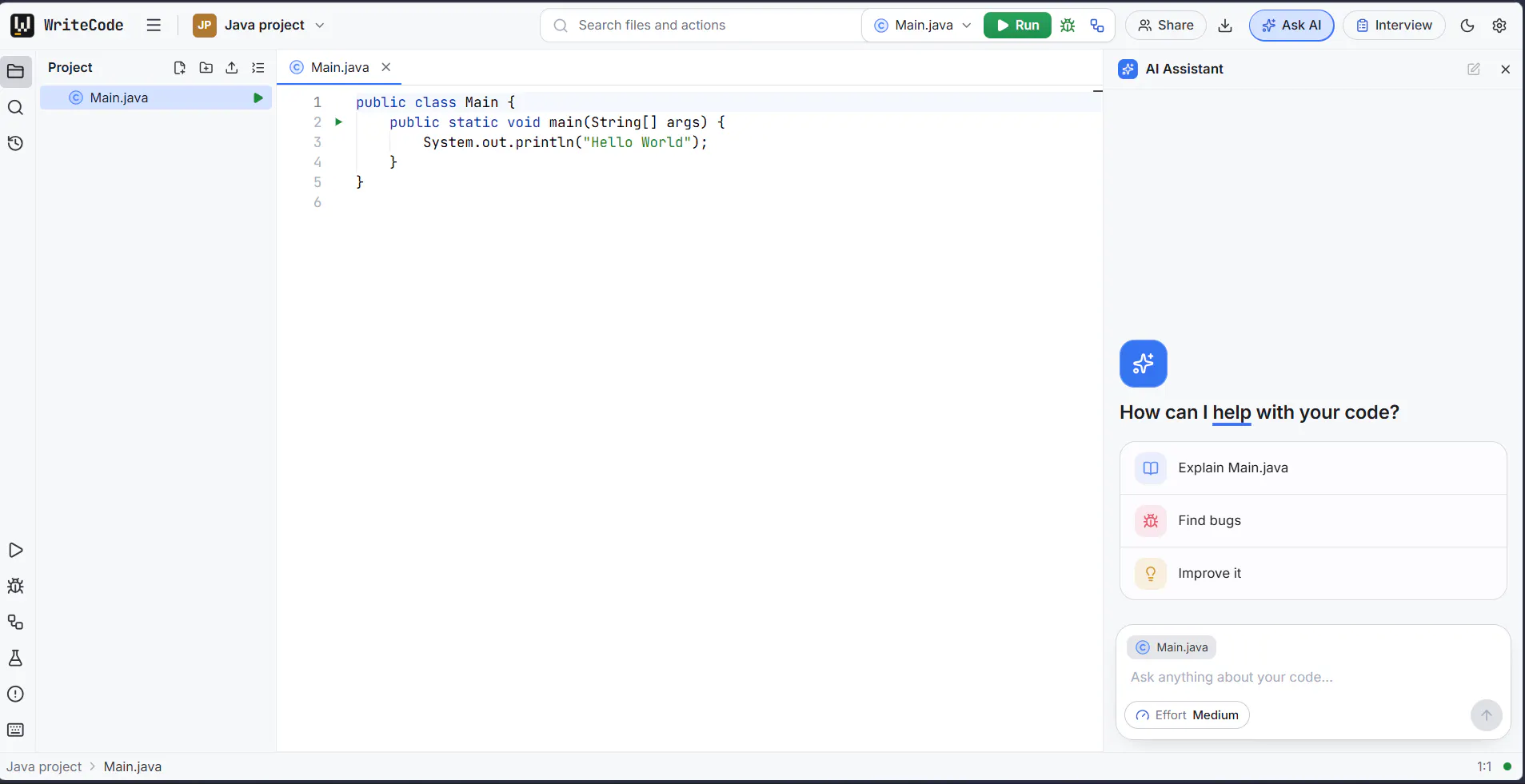Open the Interview mode button

(1394, 26)
